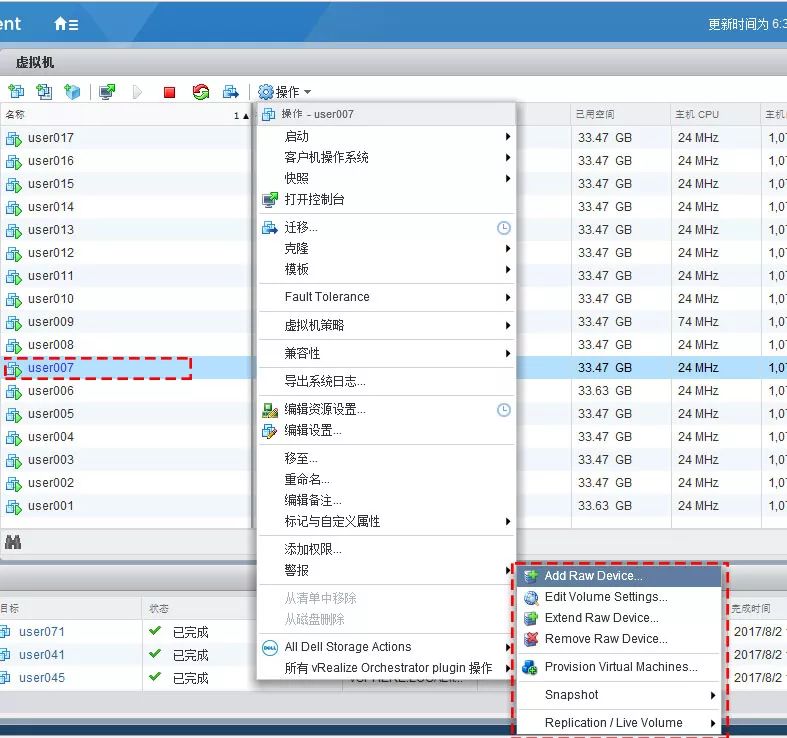Click the 编辑资源设置 icon in menu

click(270, 410)
